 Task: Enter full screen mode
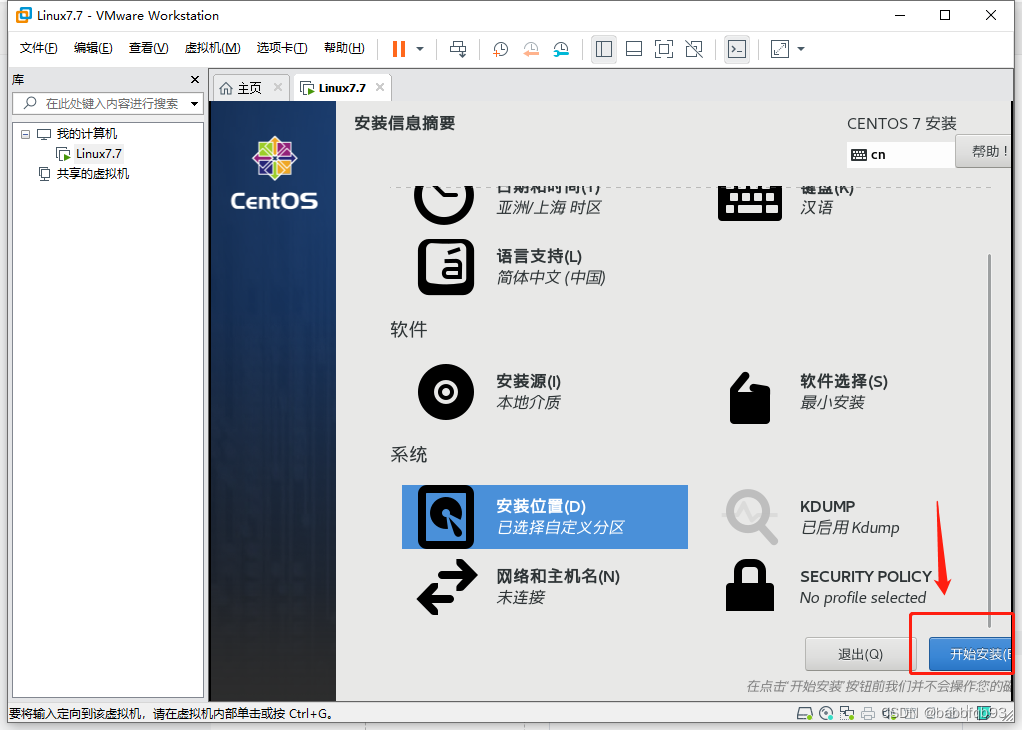pyautogui.click(x=664, y=49)
